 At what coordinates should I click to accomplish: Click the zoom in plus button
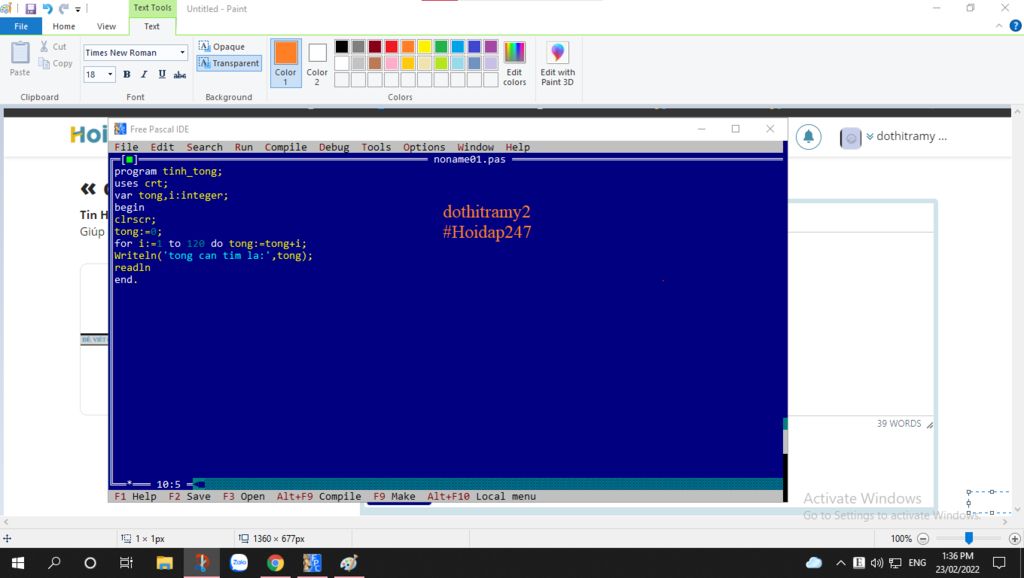tap(1014, 539)
